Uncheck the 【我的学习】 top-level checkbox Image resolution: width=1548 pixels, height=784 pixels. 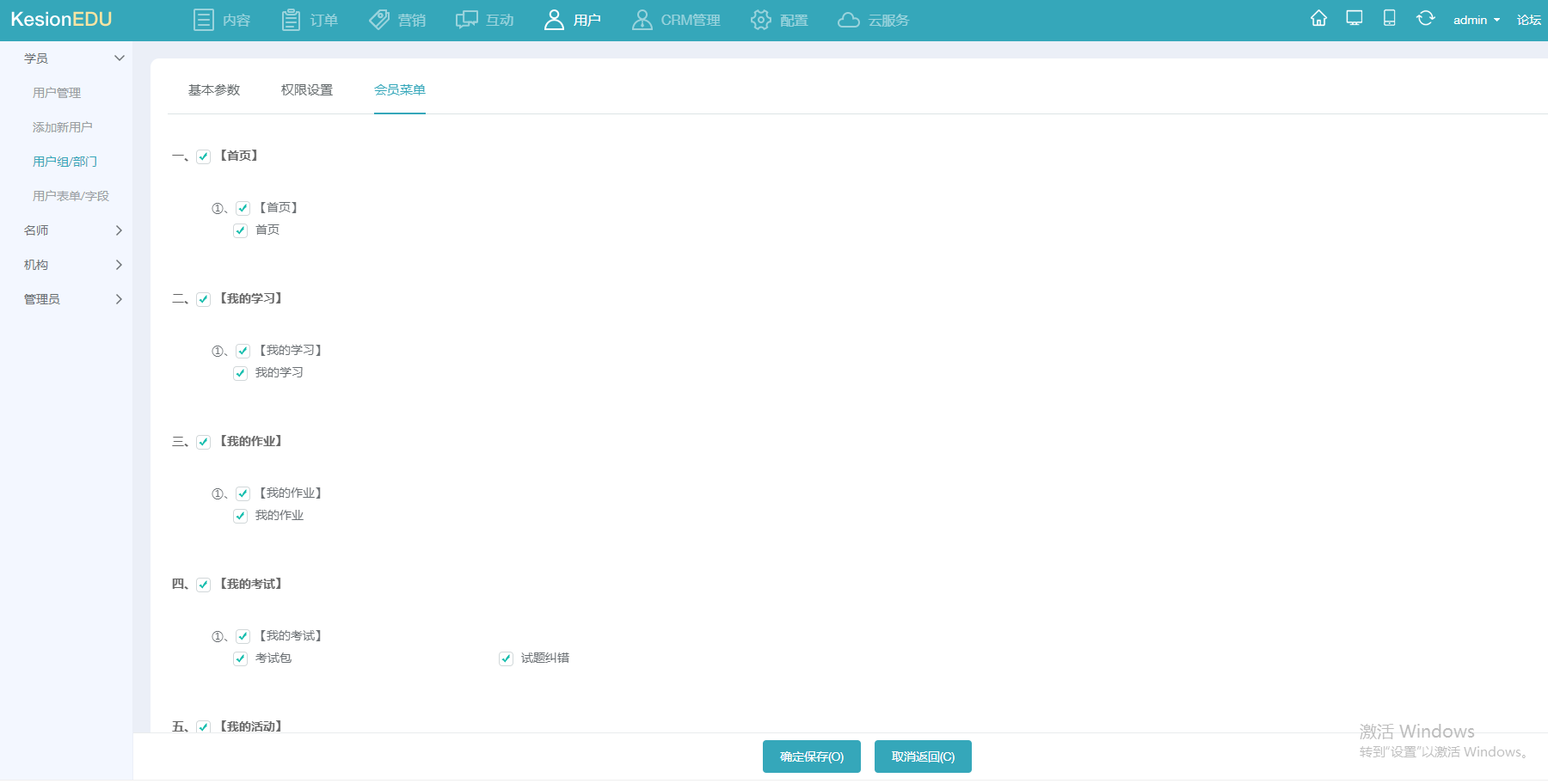(204, 299)
